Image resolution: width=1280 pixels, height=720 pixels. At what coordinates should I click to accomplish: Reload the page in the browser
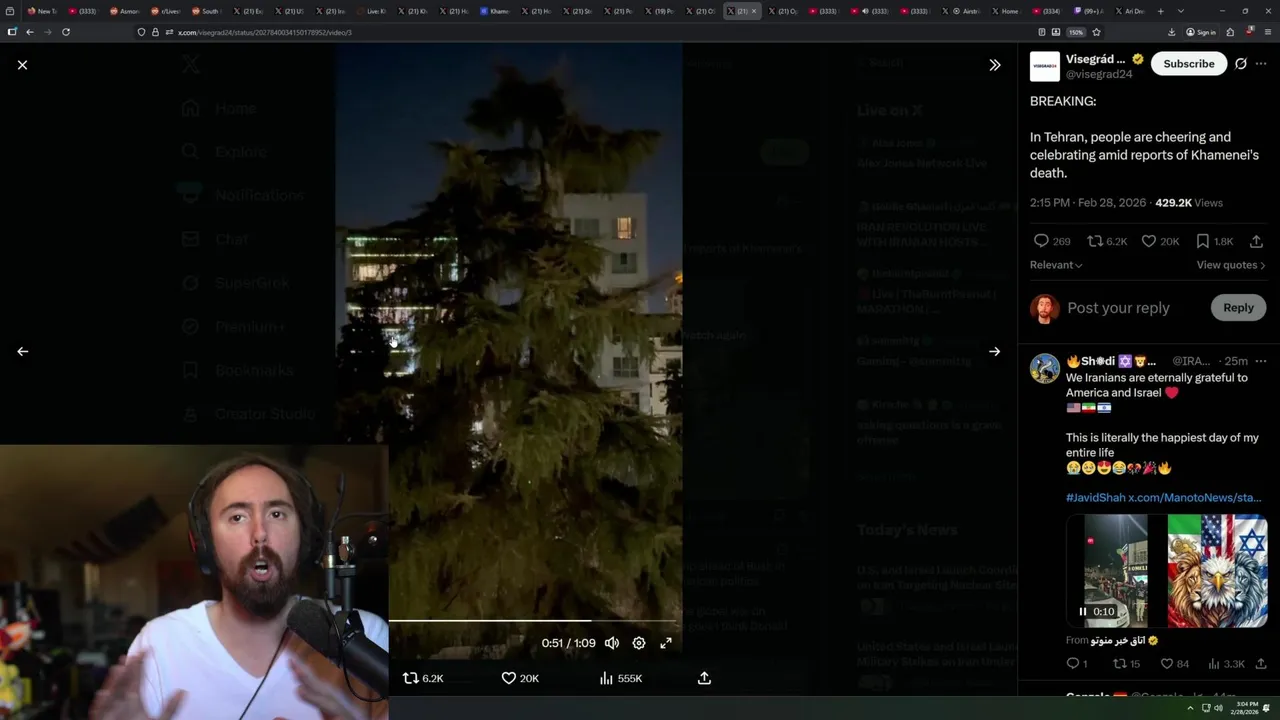(66, 32)
